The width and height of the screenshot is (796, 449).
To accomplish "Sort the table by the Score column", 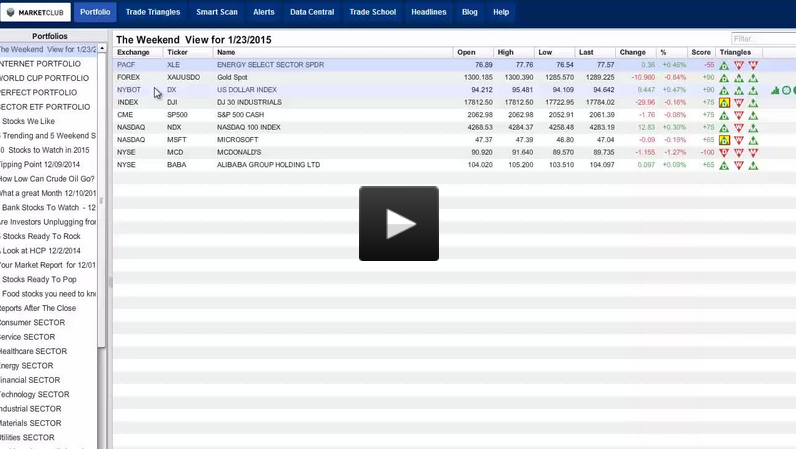I will coord(701,52).
